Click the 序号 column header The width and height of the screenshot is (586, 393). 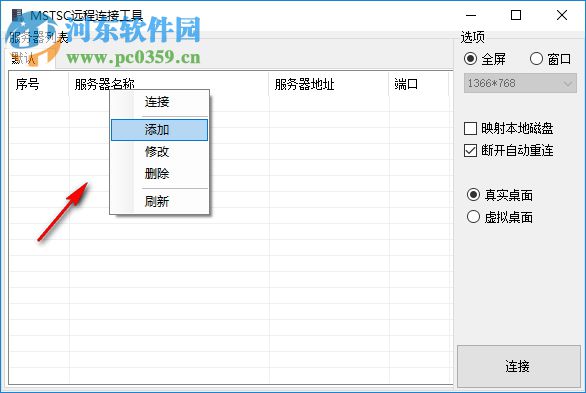(x=39, y=84)
